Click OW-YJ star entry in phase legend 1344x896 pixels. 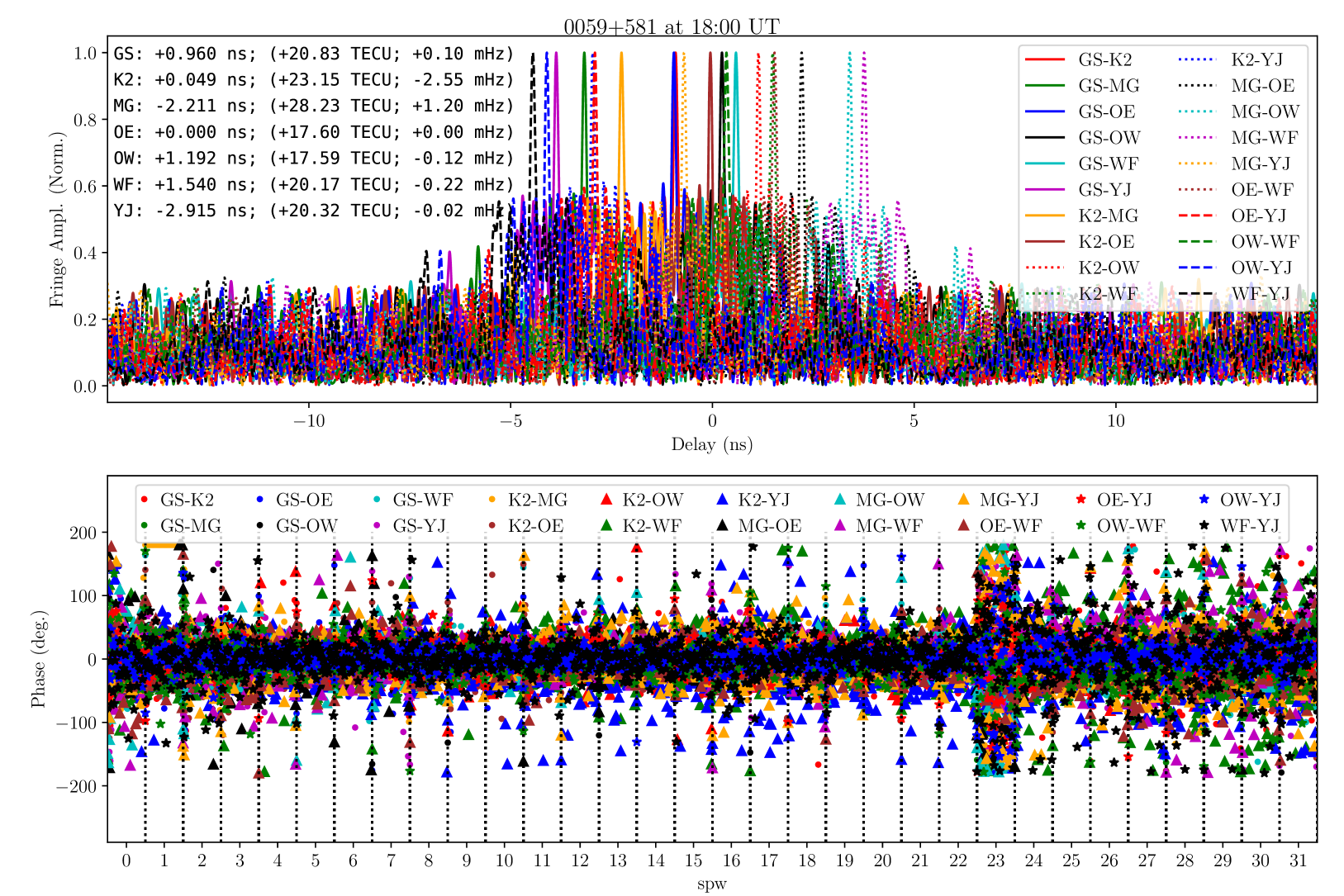1239,500
